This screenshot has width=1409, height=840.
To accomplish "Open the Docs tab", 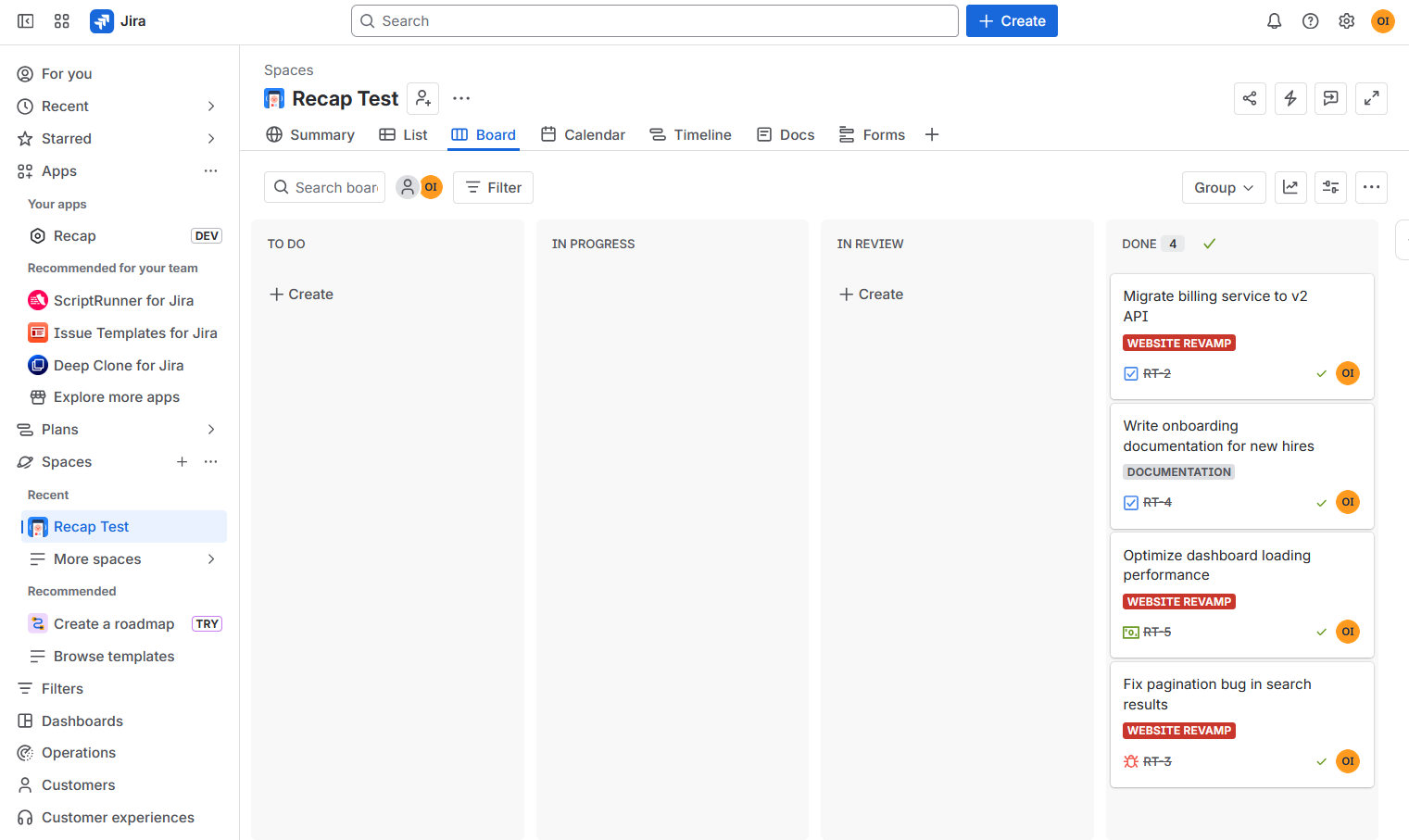I will (786, 135).
